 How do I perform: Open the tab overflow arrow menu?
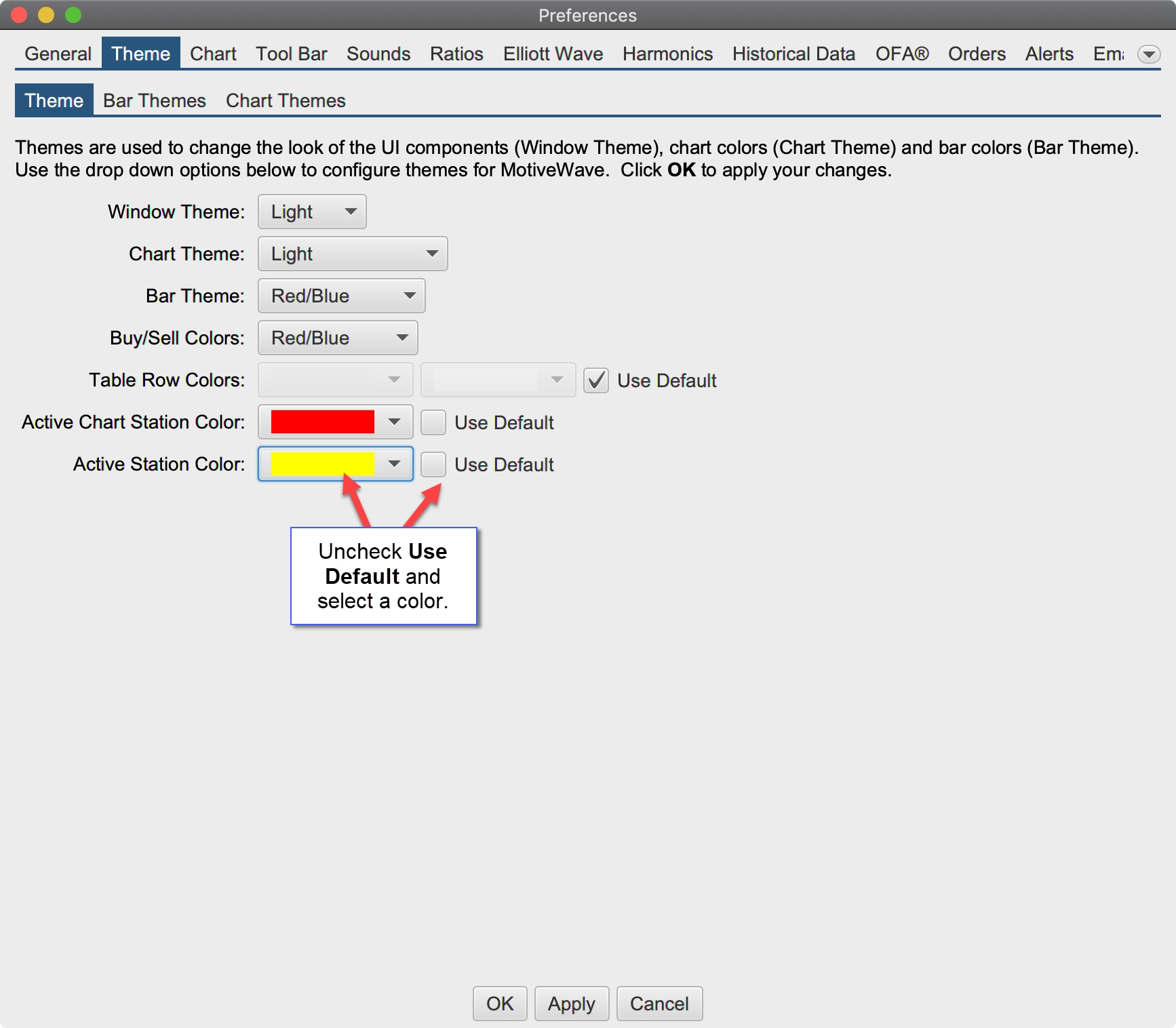pyautogui.click(x=1148, y=54)
